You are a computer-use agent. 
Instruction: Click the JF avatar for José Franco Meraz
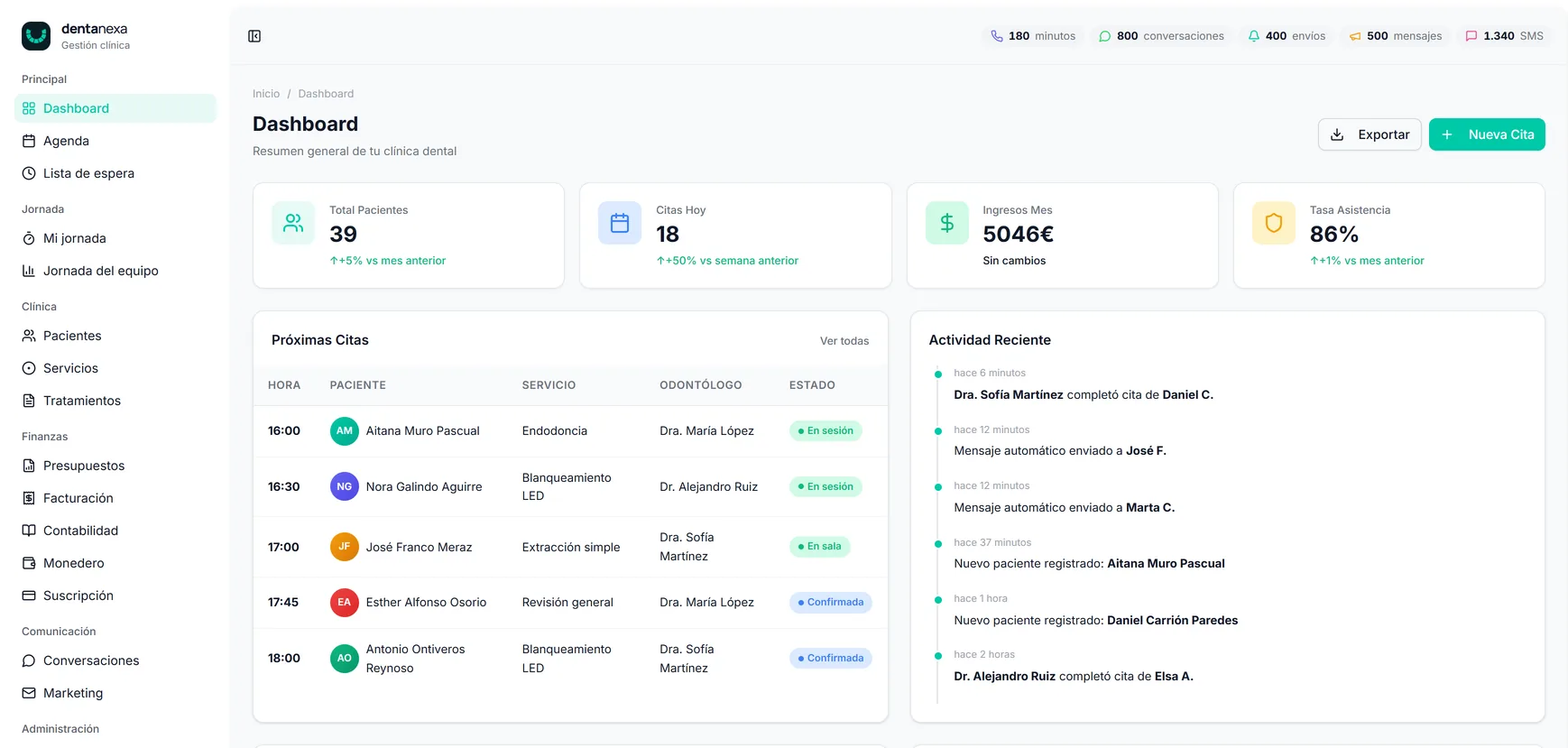[345, 547]
